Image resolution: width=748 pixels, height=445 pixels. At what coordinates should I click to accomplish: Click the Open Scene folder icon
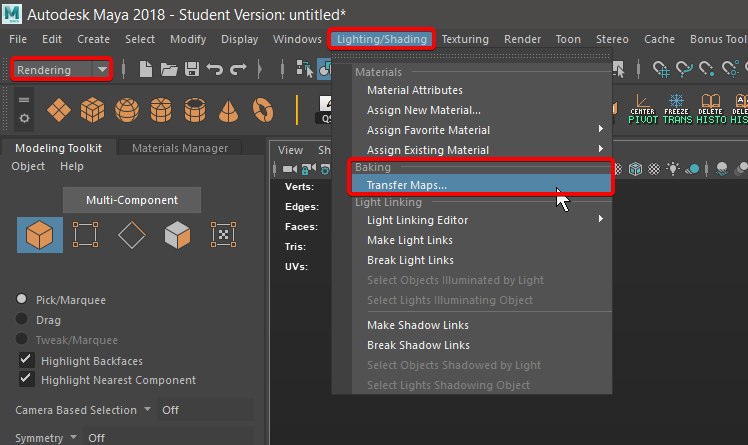pyautogui.click(x=169, y=70)
